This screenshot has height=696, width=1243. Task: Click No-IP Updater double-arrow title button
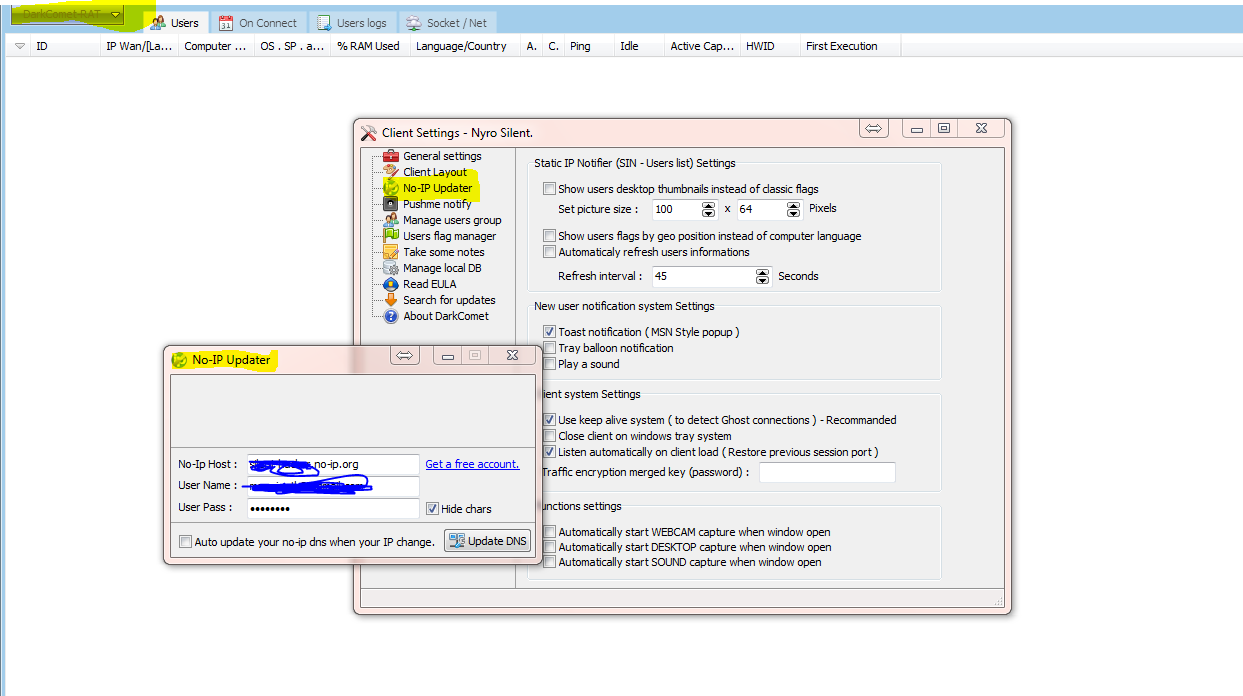click(405, 355)
